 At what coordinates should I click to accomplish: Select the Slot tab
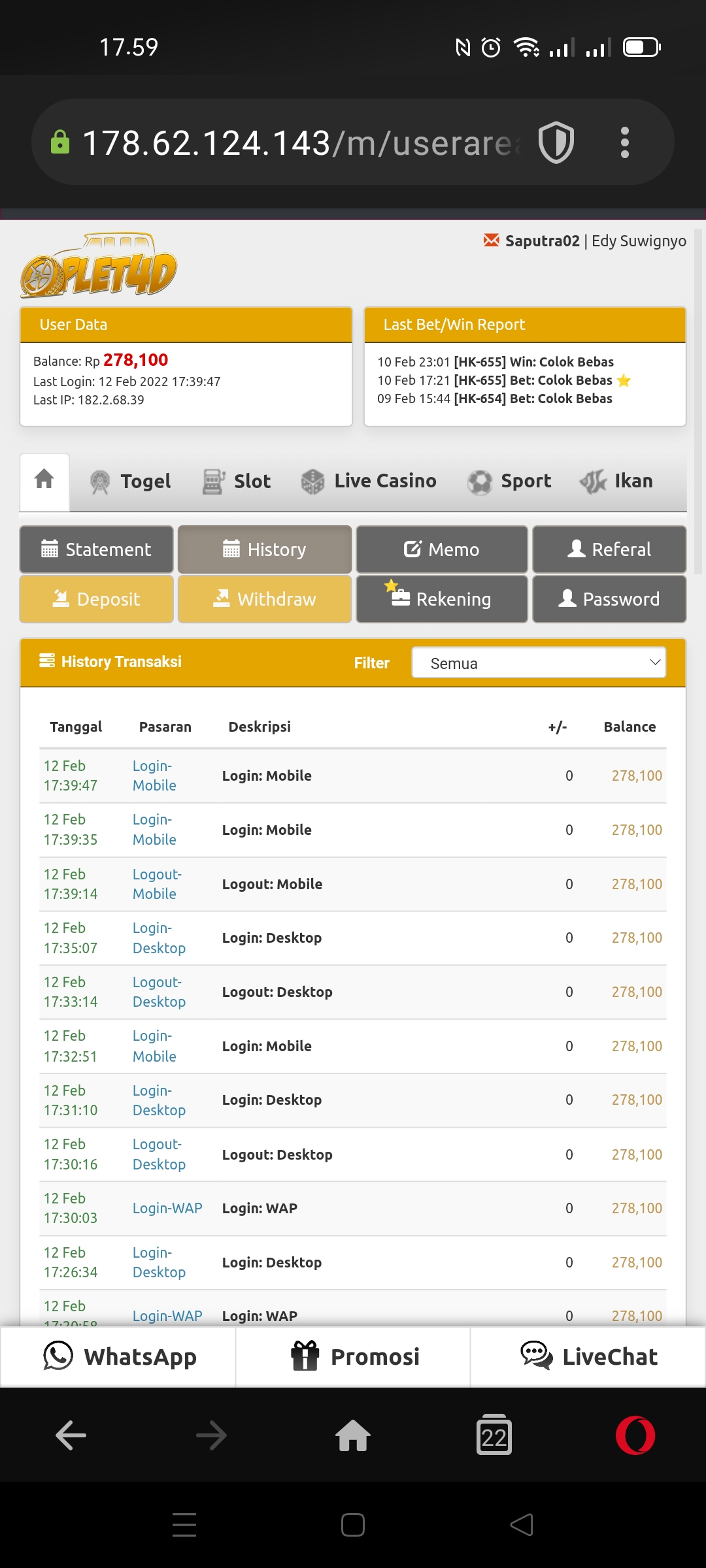(237, 482)
